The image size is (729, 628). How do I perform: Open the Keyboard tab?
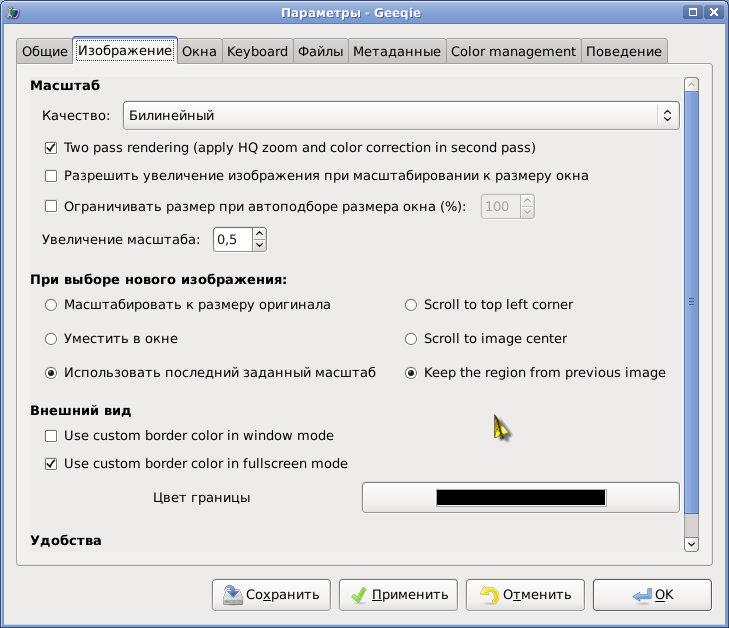click(257, 51)
